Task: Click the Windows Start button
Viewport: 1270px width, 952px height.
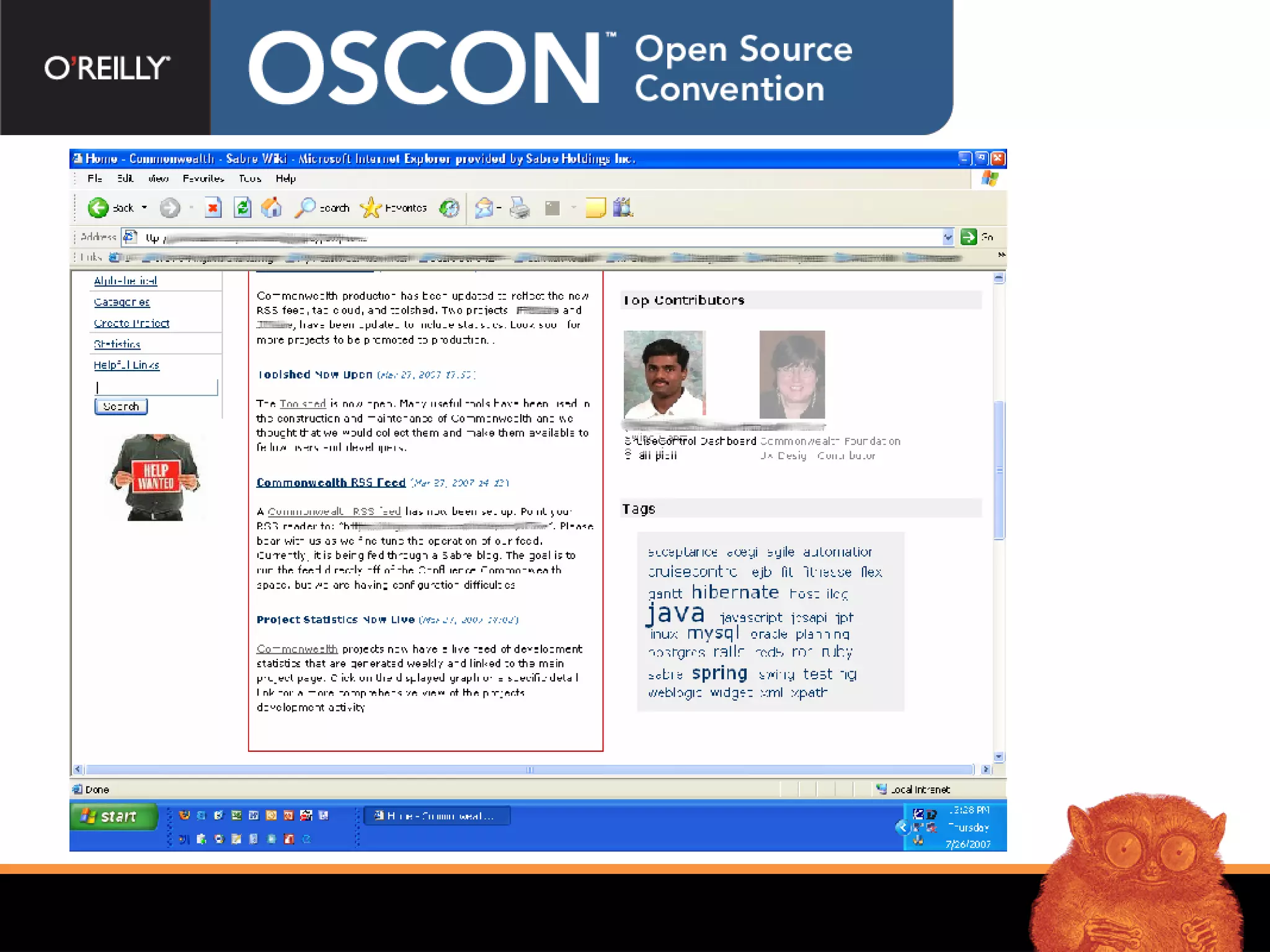Action: [113, 816]
